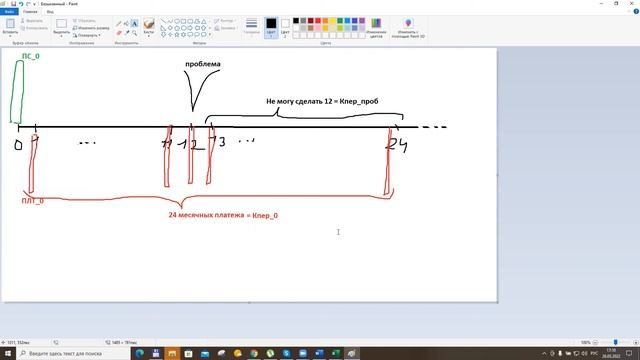Open the line Thickness (Толщина) selector
The width and height of the screenshot is (640, 360).
[251, 27]
